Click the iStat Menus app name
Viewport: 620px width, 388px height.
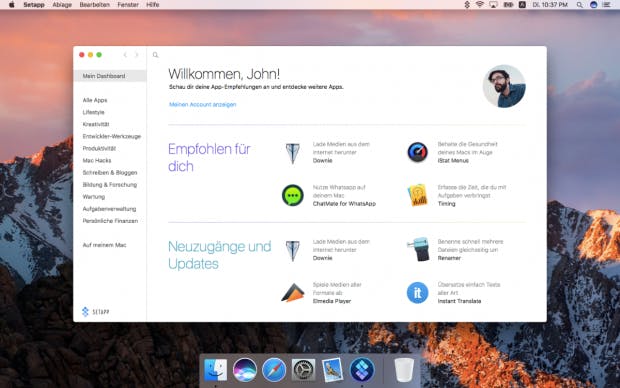pos(453,161)
